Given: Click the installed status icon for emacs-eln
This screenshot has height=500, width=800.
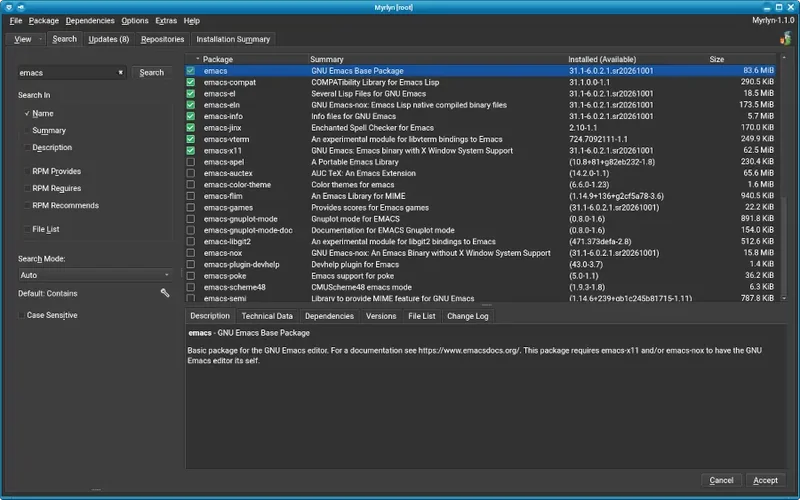Looking at the screenshot, I should click(190, 105).
